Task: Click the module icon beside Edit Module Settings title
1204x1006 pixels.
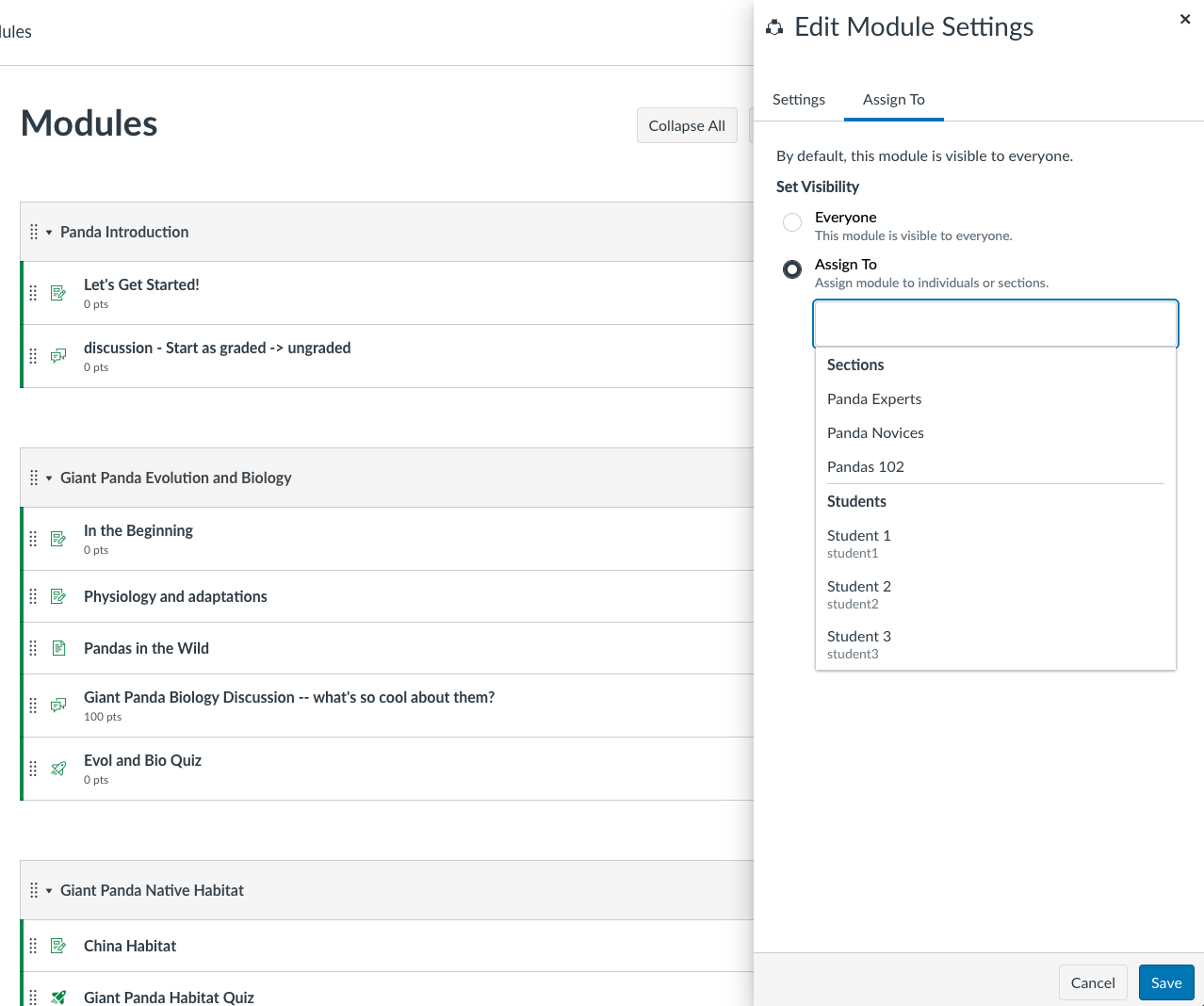Action: click(x=774, y=28)
